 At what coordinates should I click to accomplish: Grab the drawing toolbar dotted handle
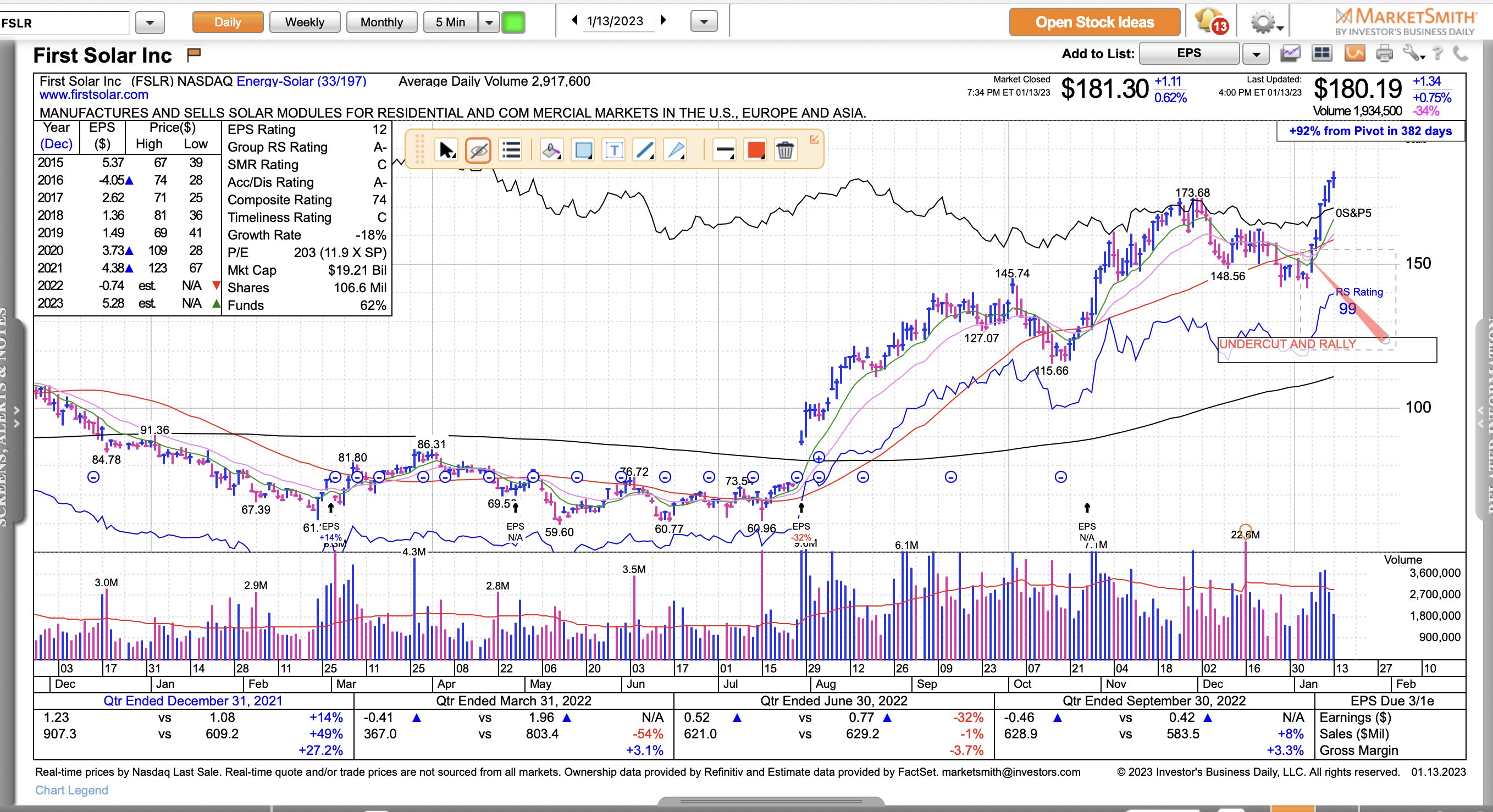(x=420, y=149)
